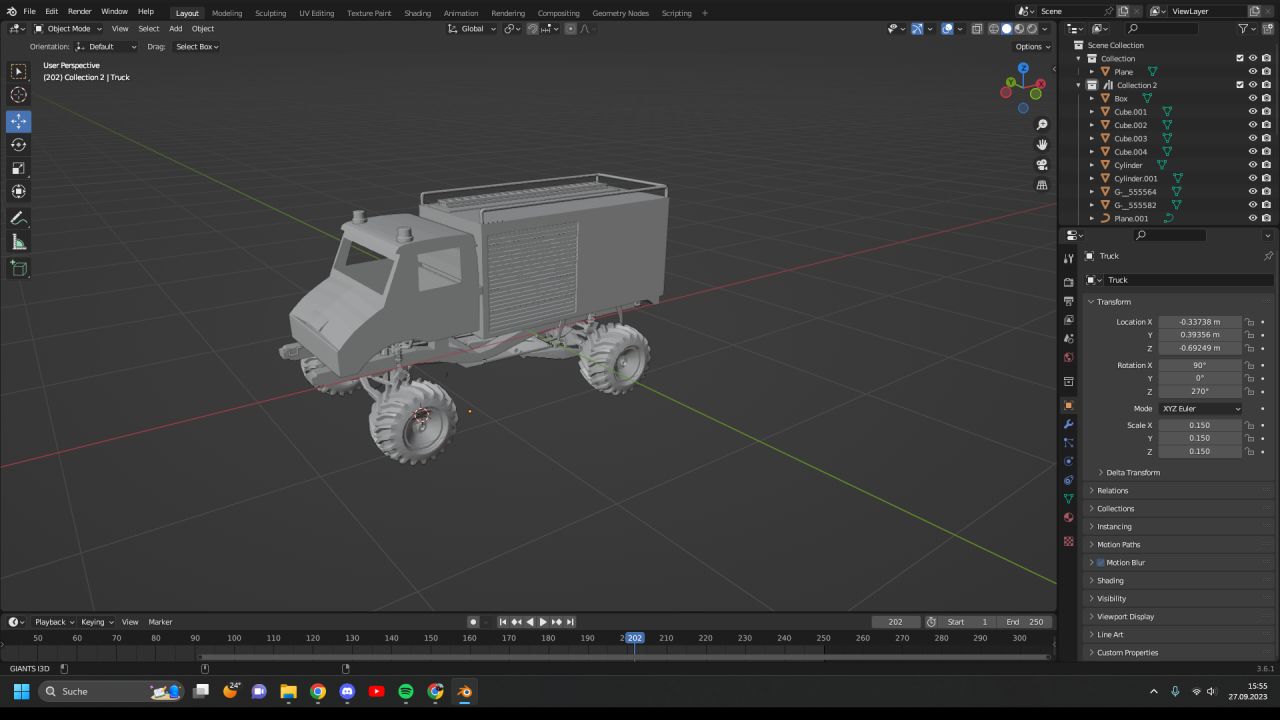Click the viewport zoom magnifier icon
This screenshot has height=720, width=1280.
point(1042,125)
